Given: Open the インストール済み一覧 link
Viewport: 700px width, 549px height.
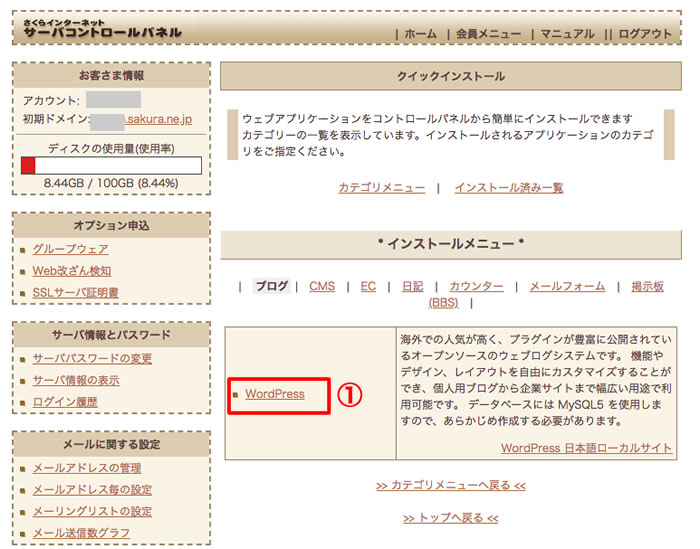Looking at the screenshot, I should pos(508,188).
